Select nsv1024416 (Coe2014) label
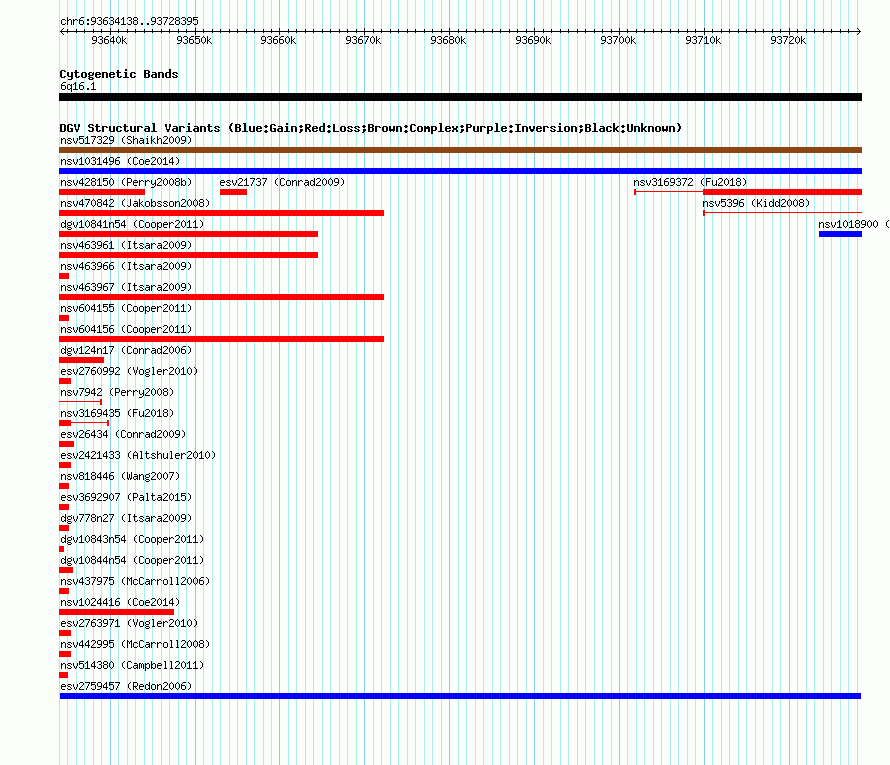This screenshot has width=890, height=765. (120, 602)
